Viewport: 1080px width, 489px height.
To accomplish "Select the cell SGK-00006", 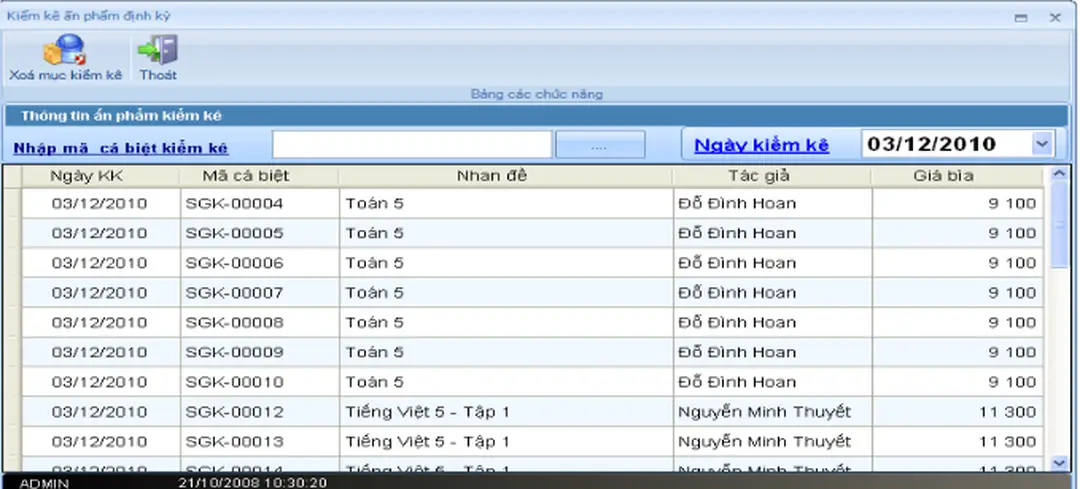I will click(x=260, y=263).
